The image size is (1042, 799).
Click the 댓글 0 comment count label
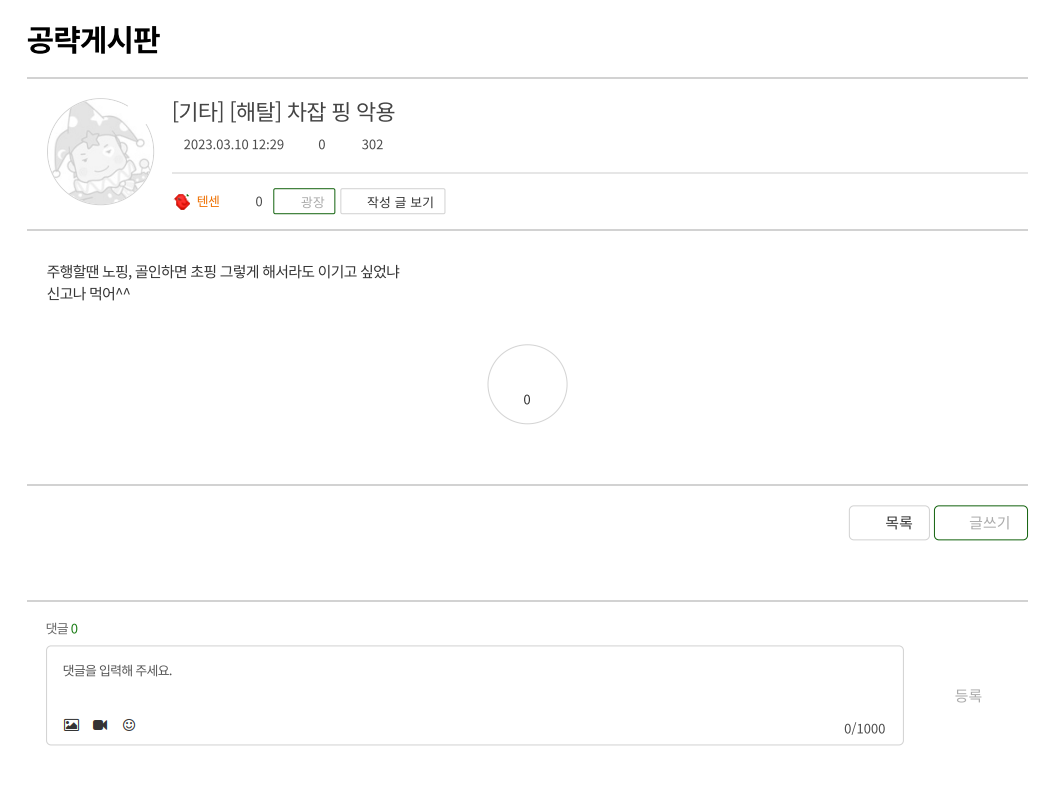[60, 629]
